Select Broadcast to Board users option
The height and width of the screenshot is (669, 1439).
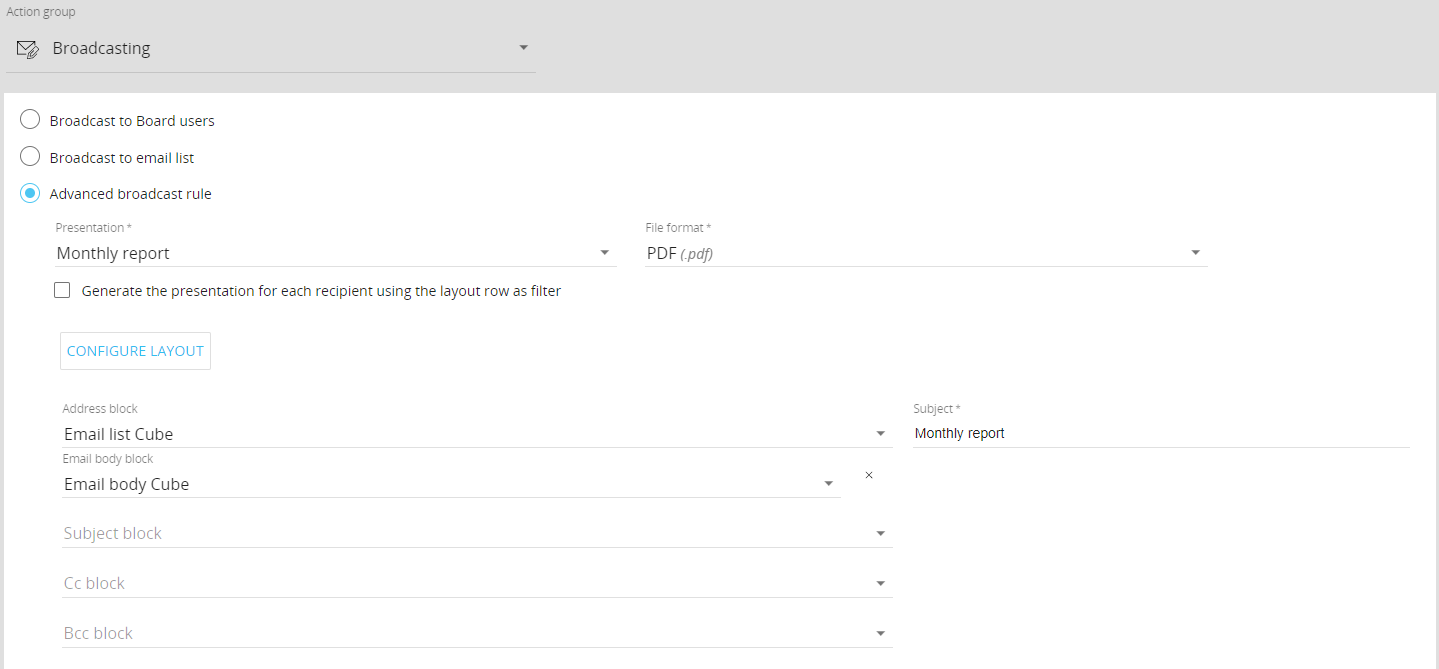[x=31, y=121]
